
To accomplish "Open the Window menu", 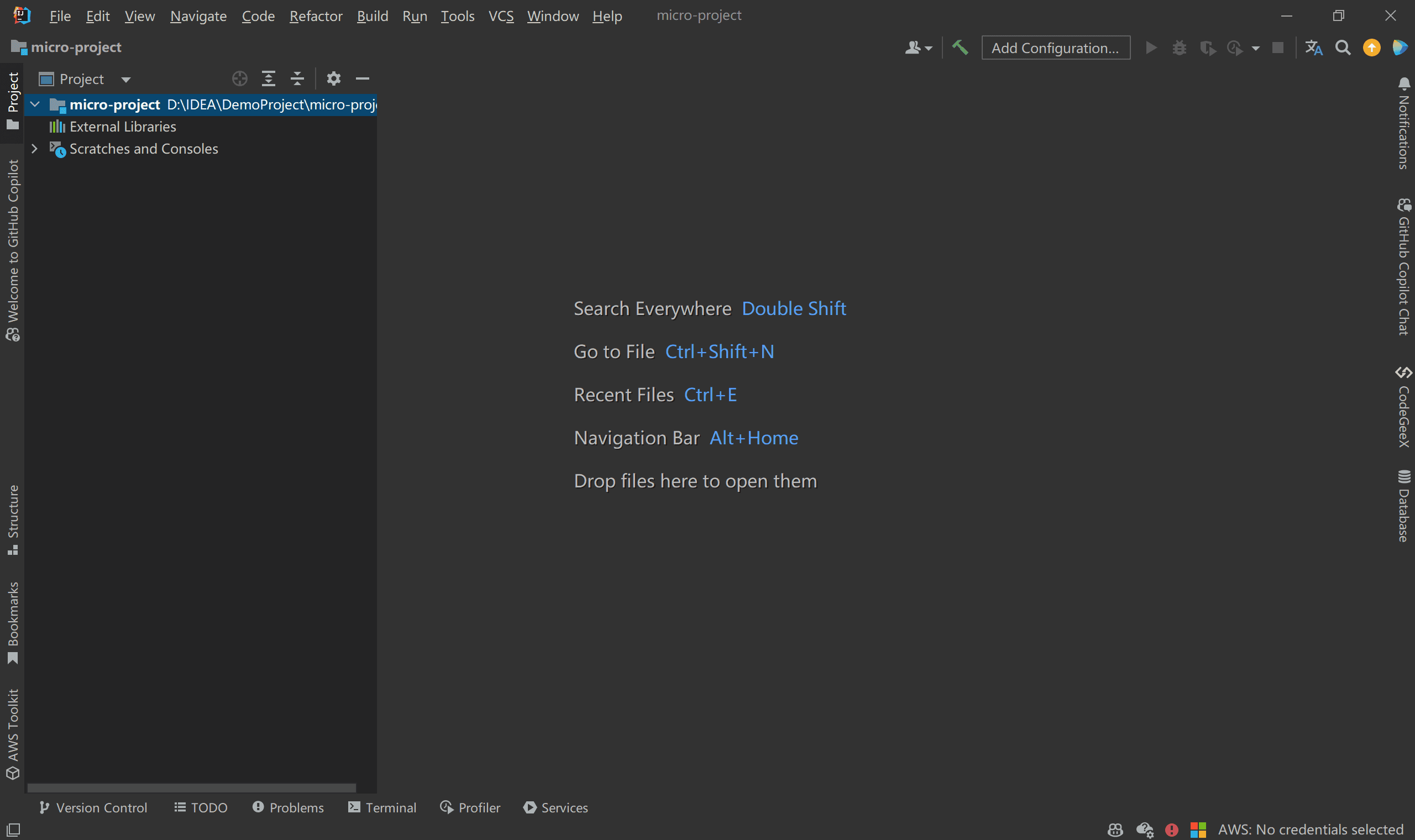I will [x=552, y=16].
